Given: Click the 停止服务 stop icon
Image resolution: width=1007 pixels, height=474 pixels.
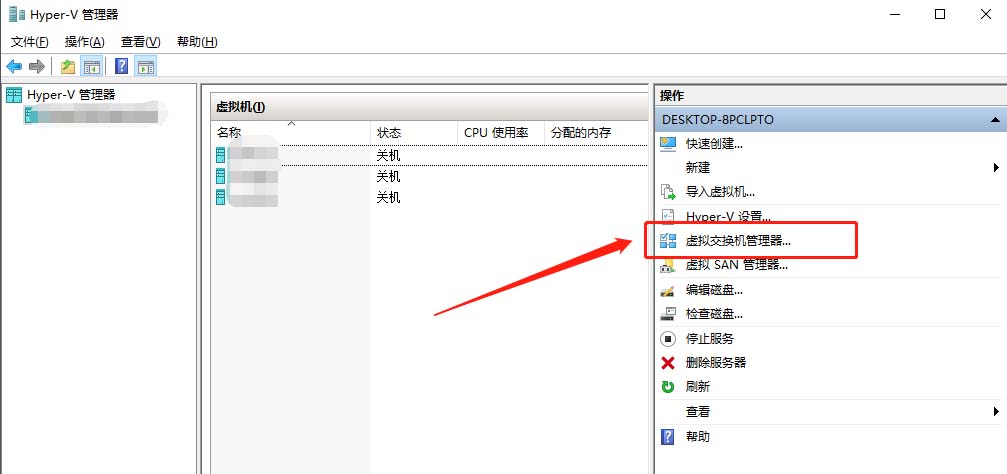Looking at the screenshot, I should pyautogui.click(x=668, y=338).
